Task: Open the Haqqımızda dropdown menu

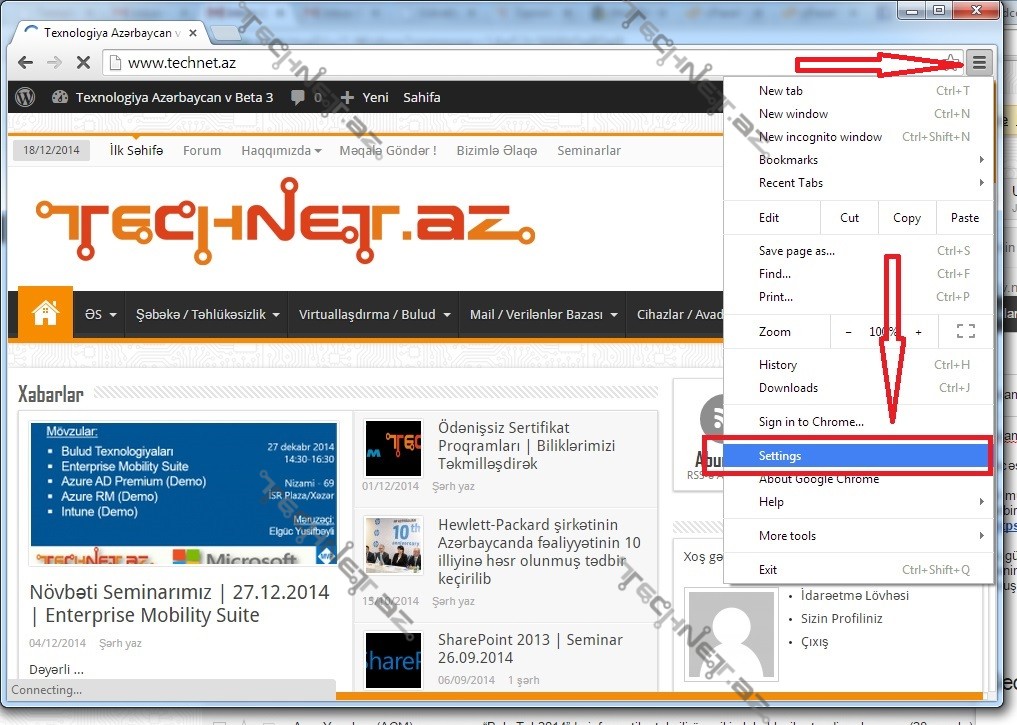Action: coord(281,151)
